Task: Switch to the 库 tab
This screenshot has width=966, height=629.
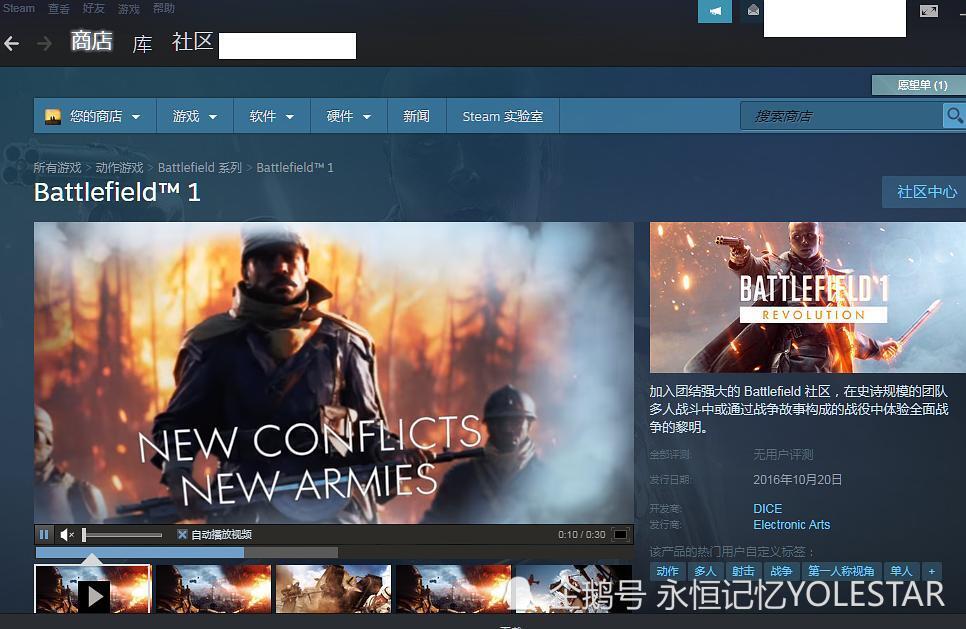Action: (x=142, y=44)
